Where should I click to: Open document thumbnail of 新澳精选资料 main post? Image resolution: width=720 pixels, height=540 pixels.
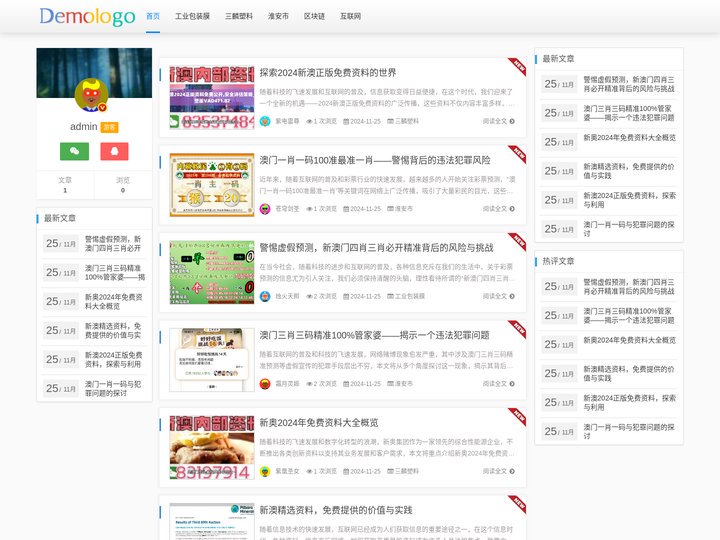click(x=212, y=522)
